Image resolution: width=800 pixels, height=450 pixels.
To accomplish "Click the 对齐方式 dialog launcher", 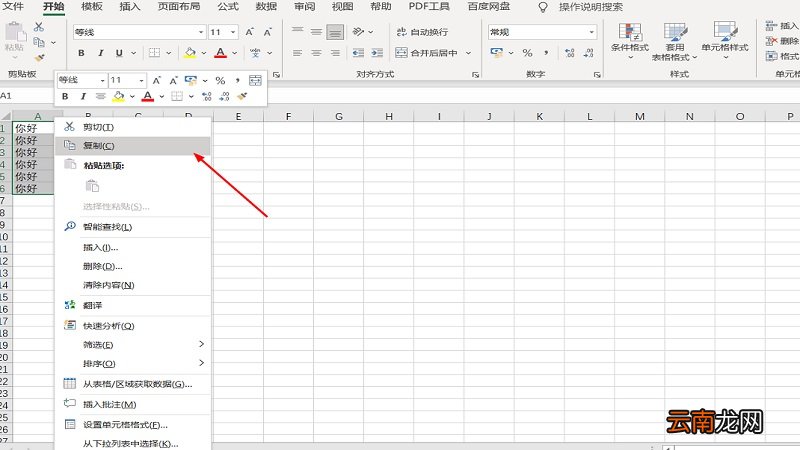I will [x=476, y=75].
